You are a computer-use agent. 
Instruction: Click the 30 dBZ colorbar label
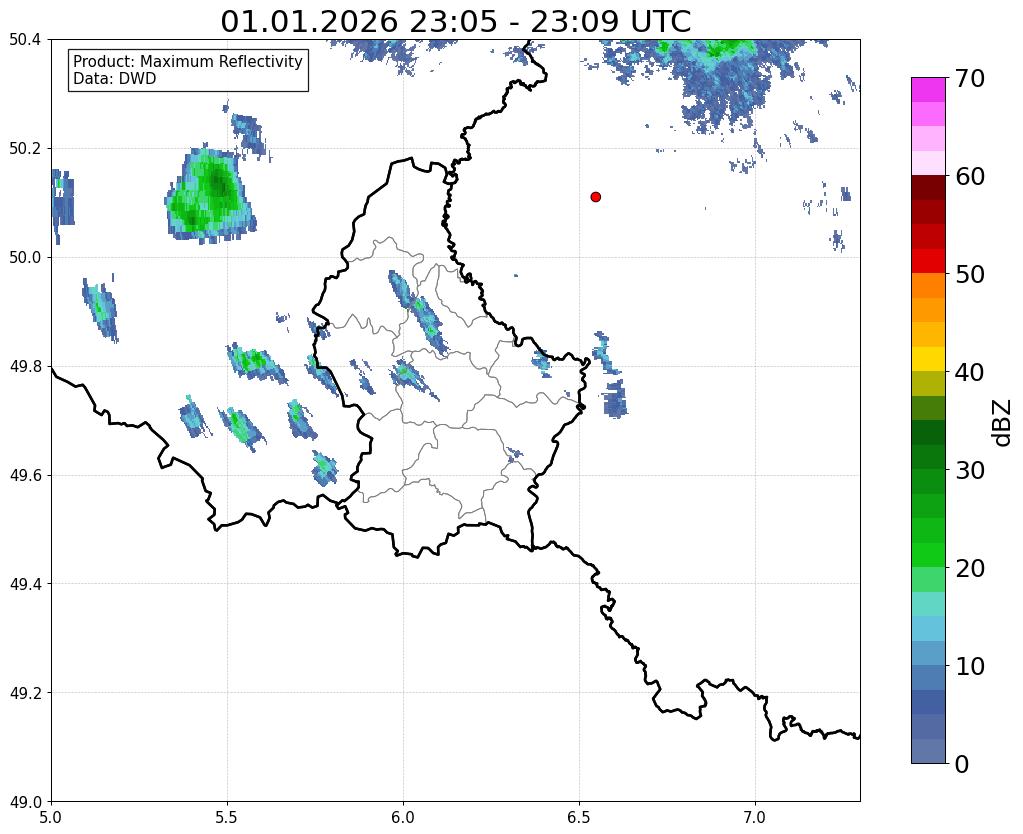point(970,470)
